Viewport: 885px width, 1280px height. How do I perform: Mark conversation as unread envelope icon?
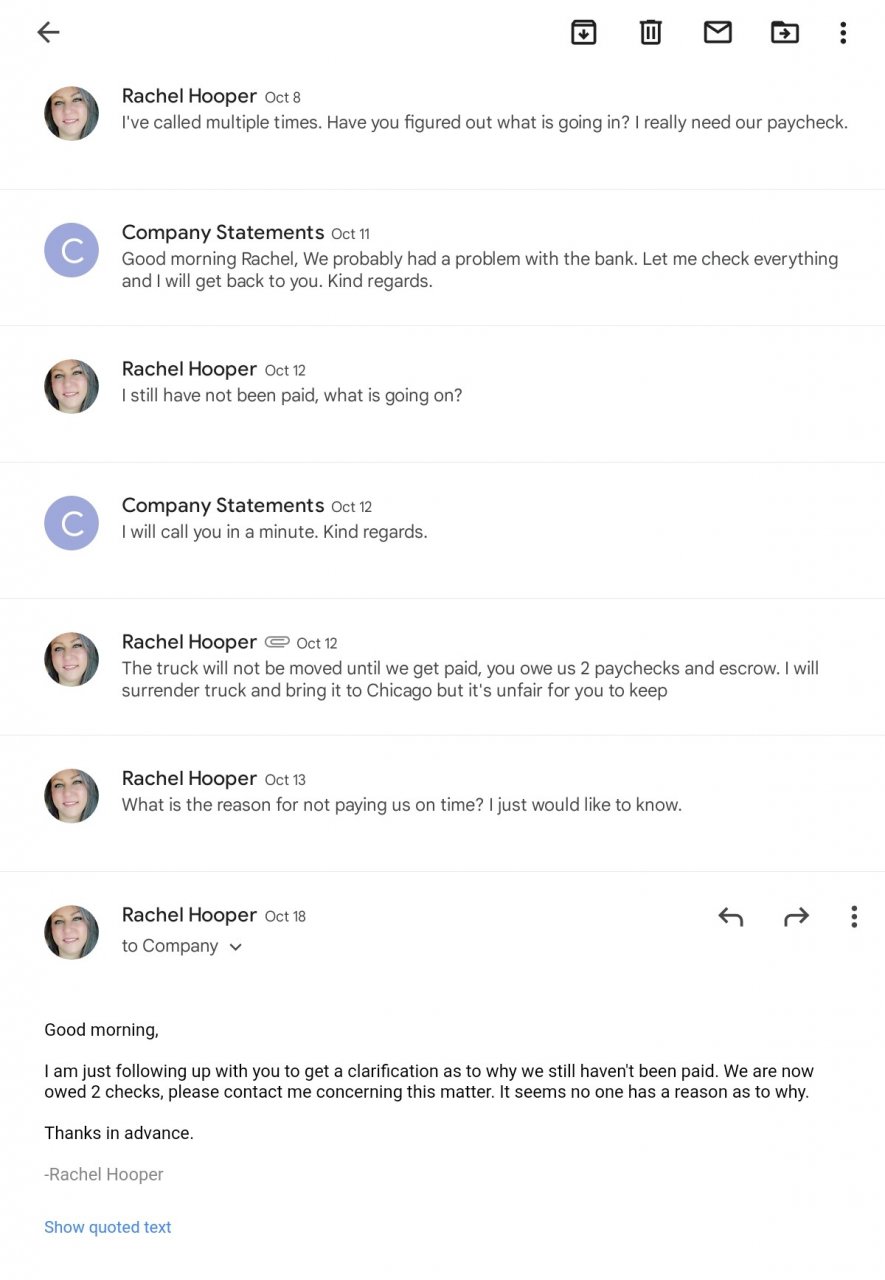(x=718, y=32)
